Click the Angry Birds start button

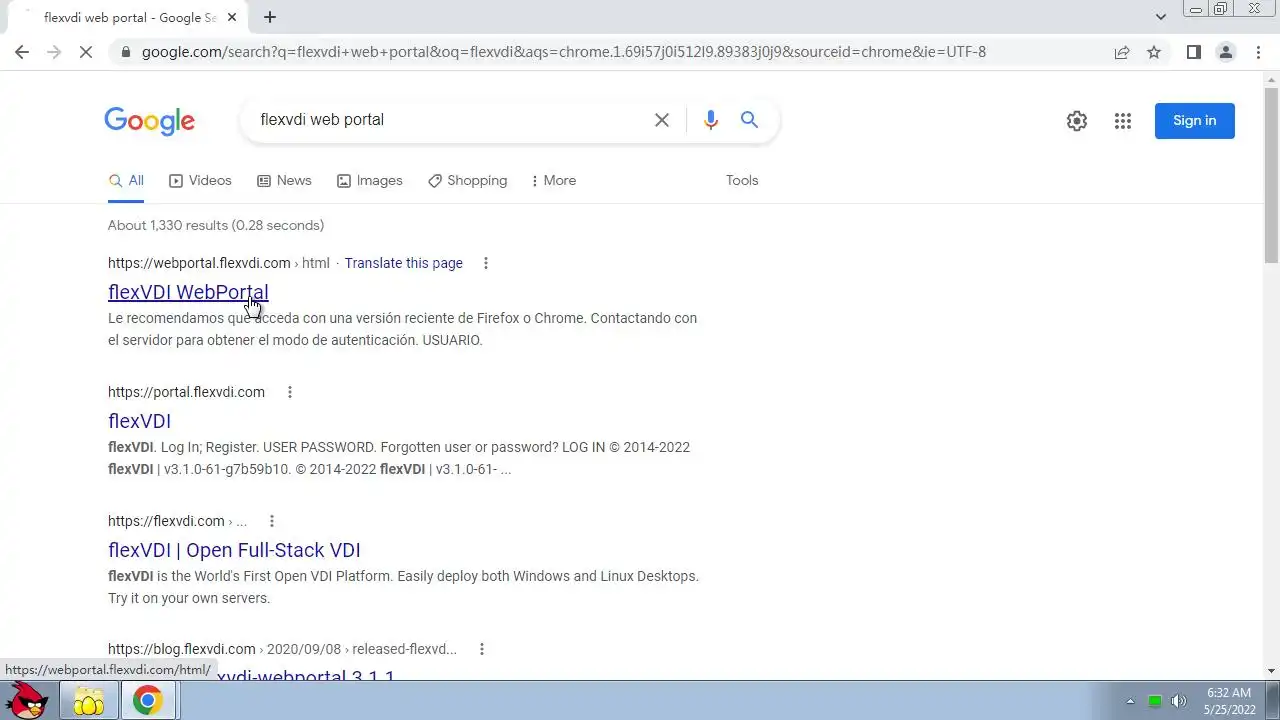tap(27, 701)
